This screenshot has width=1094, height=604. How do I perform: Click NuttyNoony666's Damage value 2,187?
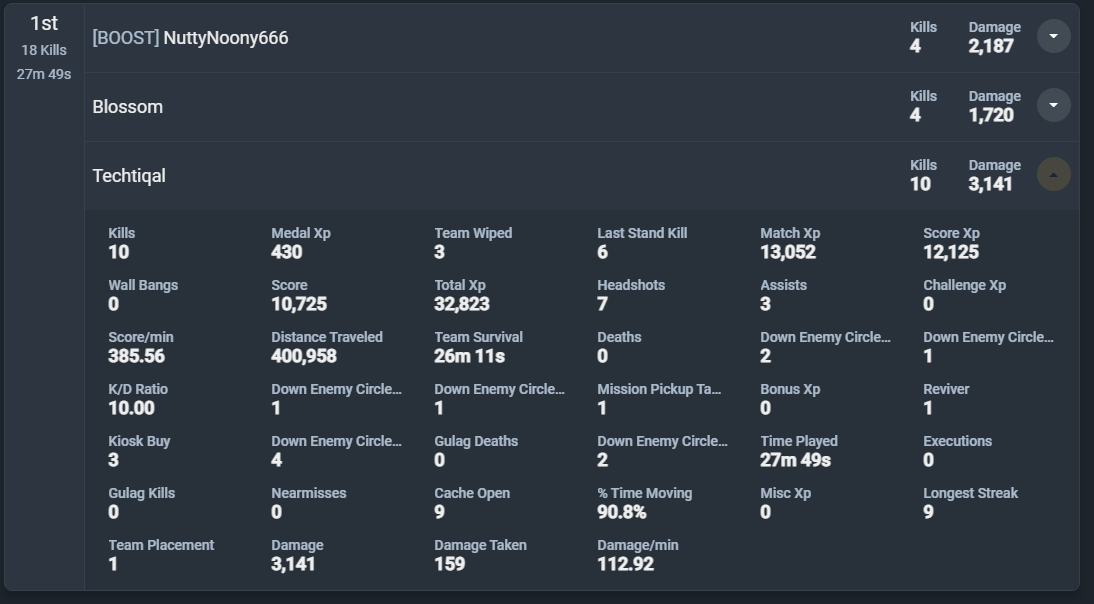tap(991, 46)
